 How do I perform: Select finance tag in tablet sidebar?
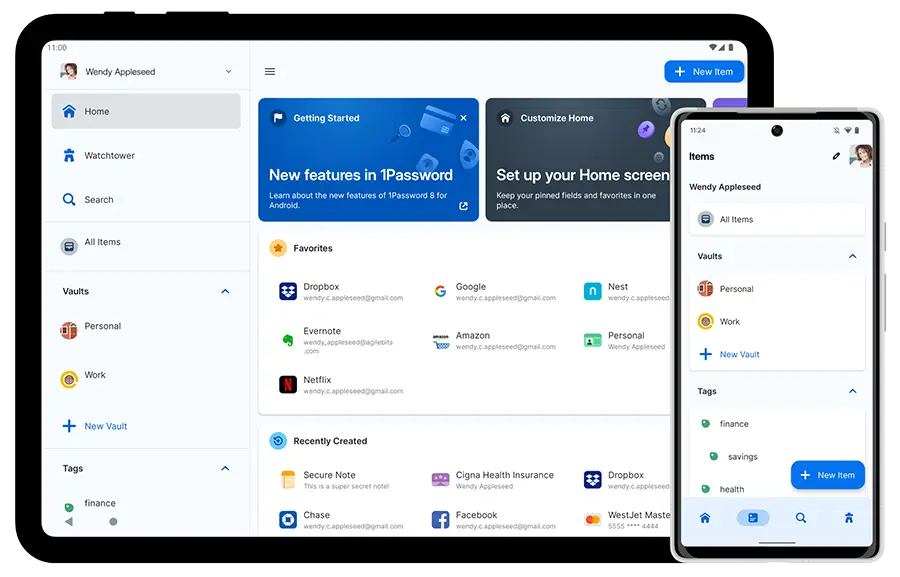pyautogui.click(x=146, y=504)
